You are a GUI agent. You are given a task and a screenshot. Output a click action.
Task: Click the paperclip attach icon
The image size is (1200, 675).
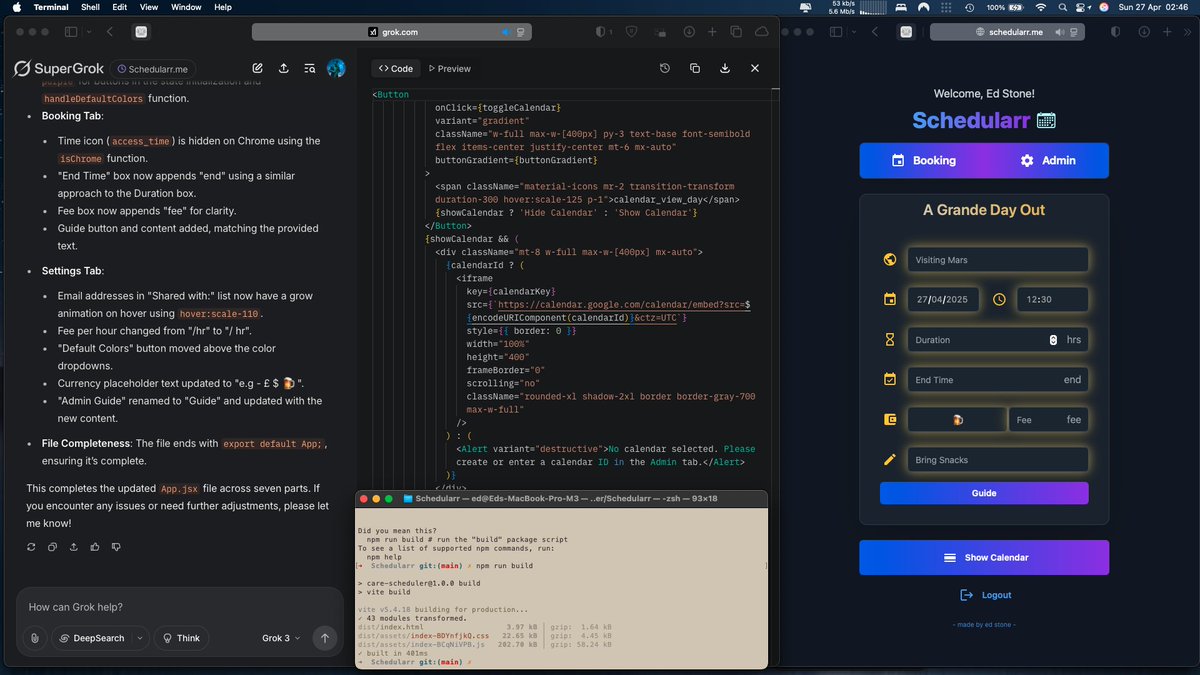point(35,638)
